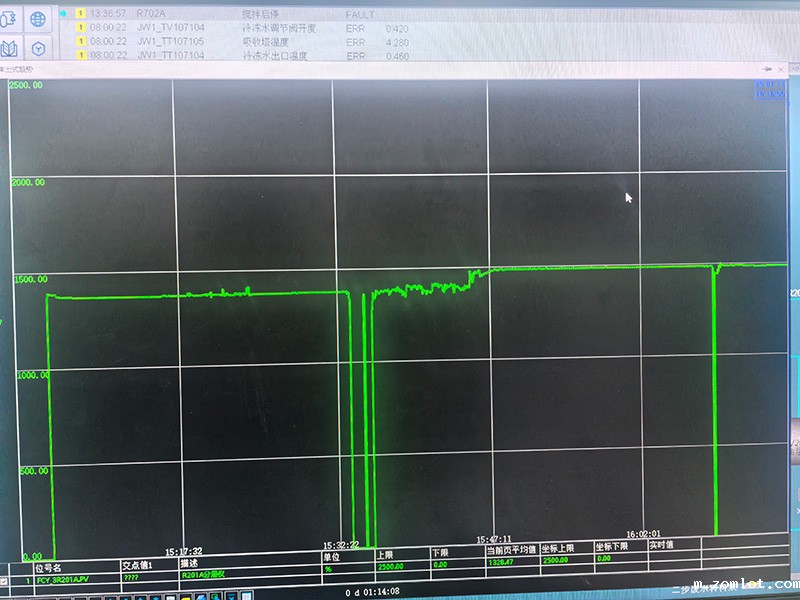Open the open-book icon in left panel
800x600 pixels.
(x=9, y=48)
